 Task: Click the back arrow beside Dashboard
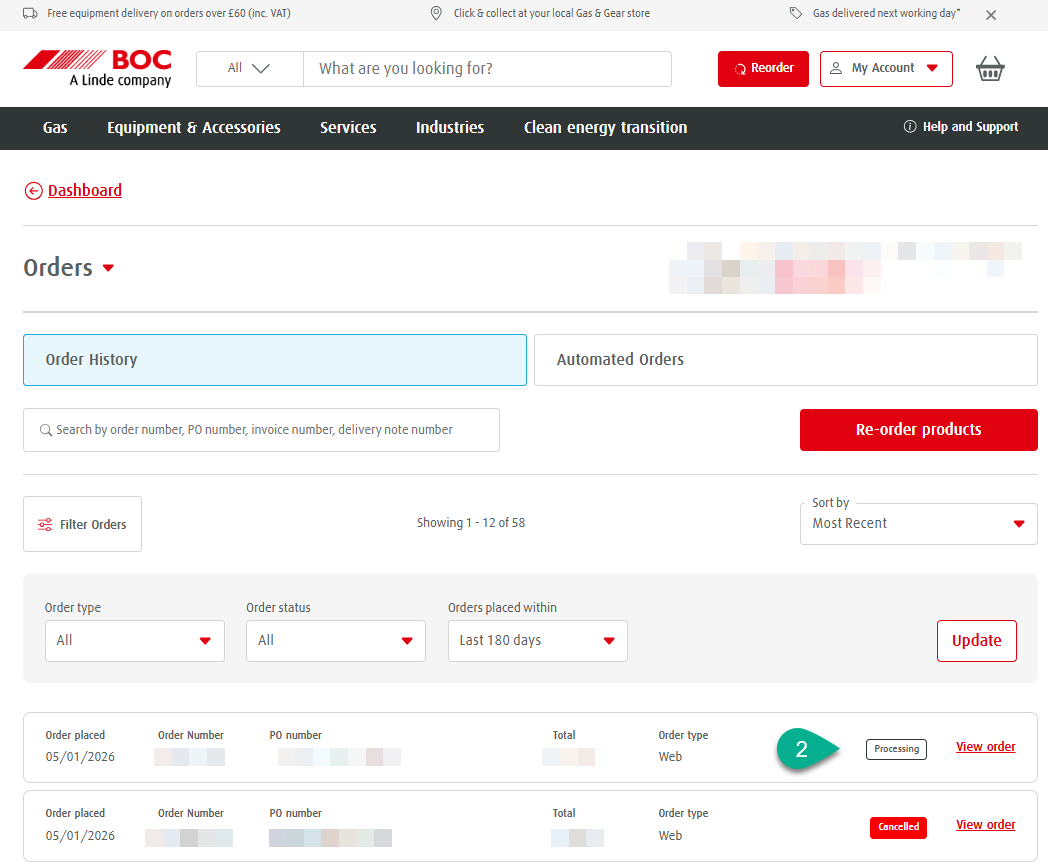coord(33,190)
